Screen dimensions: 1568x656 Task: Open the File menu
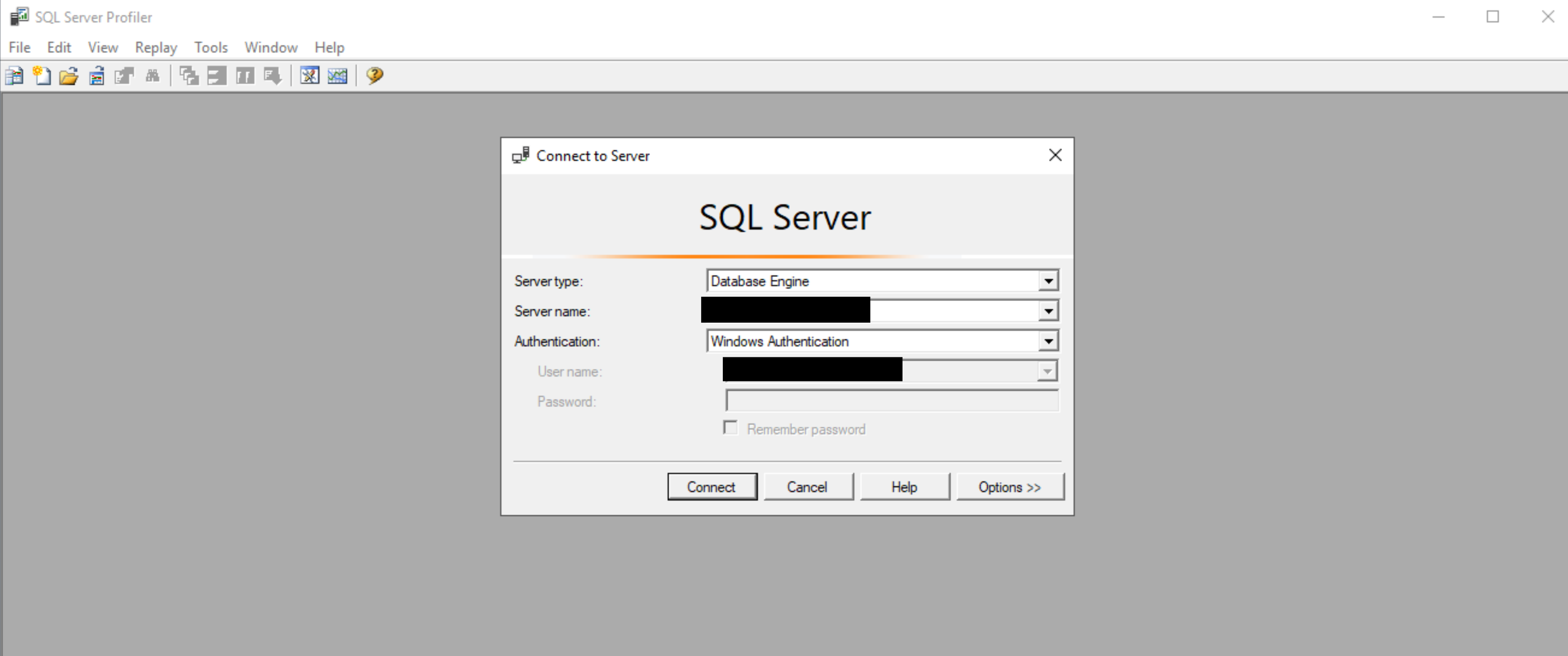[19, 48]
